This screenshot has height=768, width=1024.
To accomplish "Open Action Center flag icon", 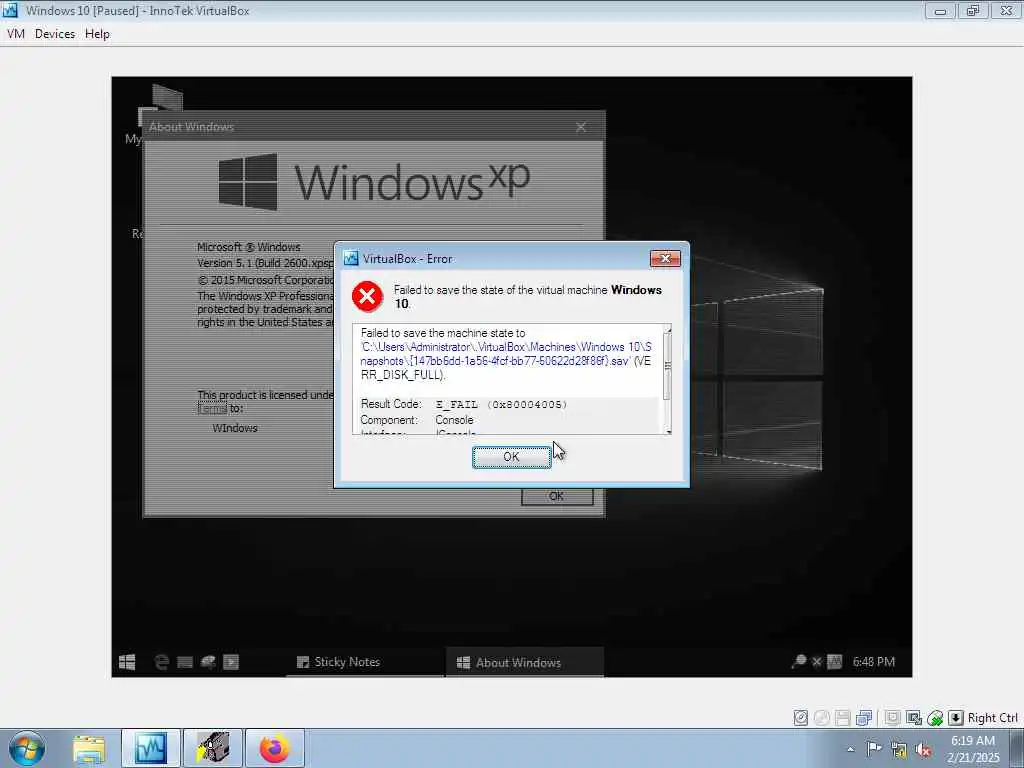I will (874, 748).
